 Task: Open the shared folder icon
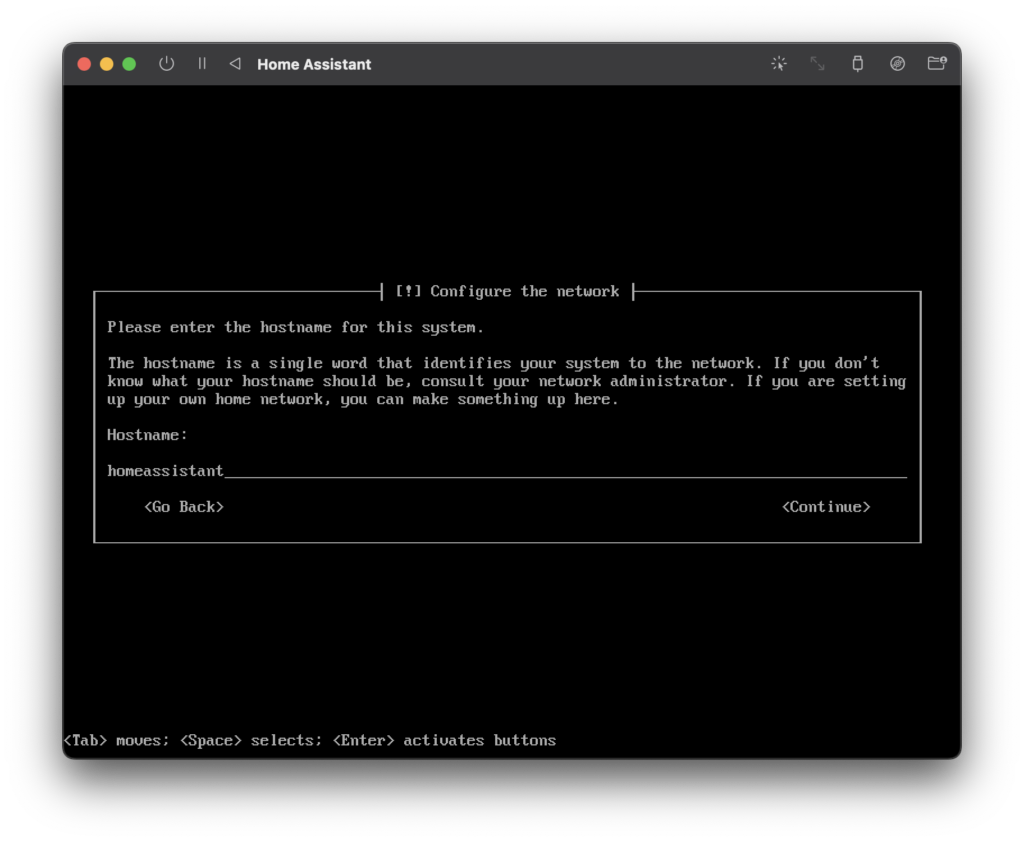tap(937, 63)
